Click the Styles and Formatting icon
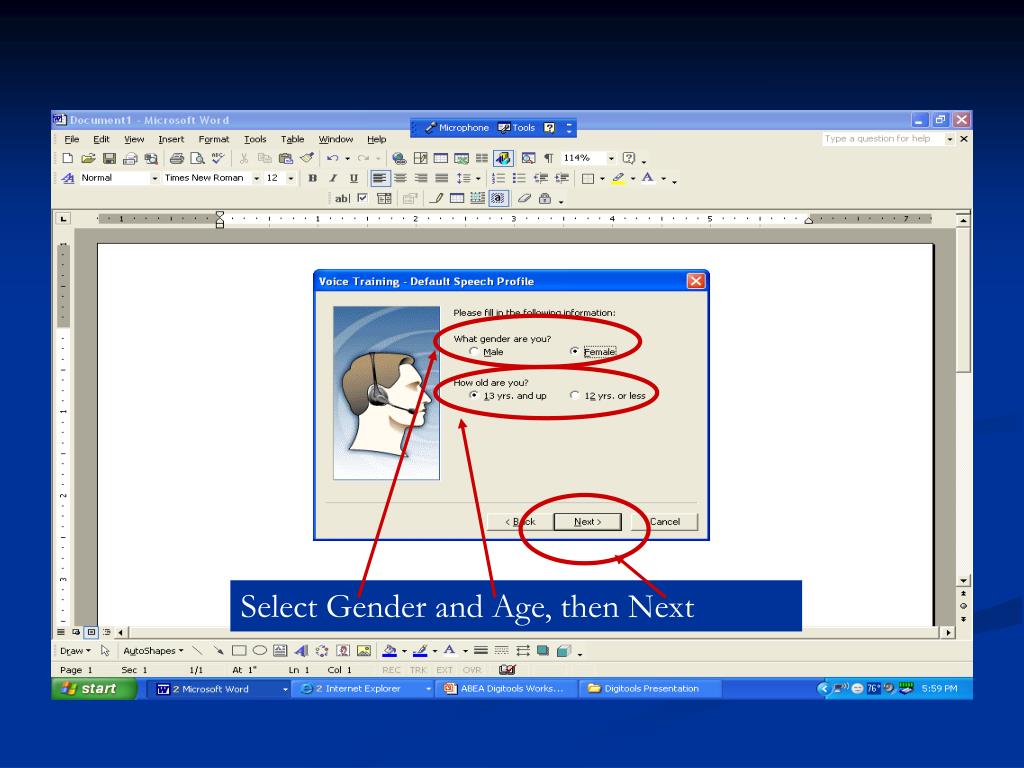 pyautogui.click(x=68, y=178)
